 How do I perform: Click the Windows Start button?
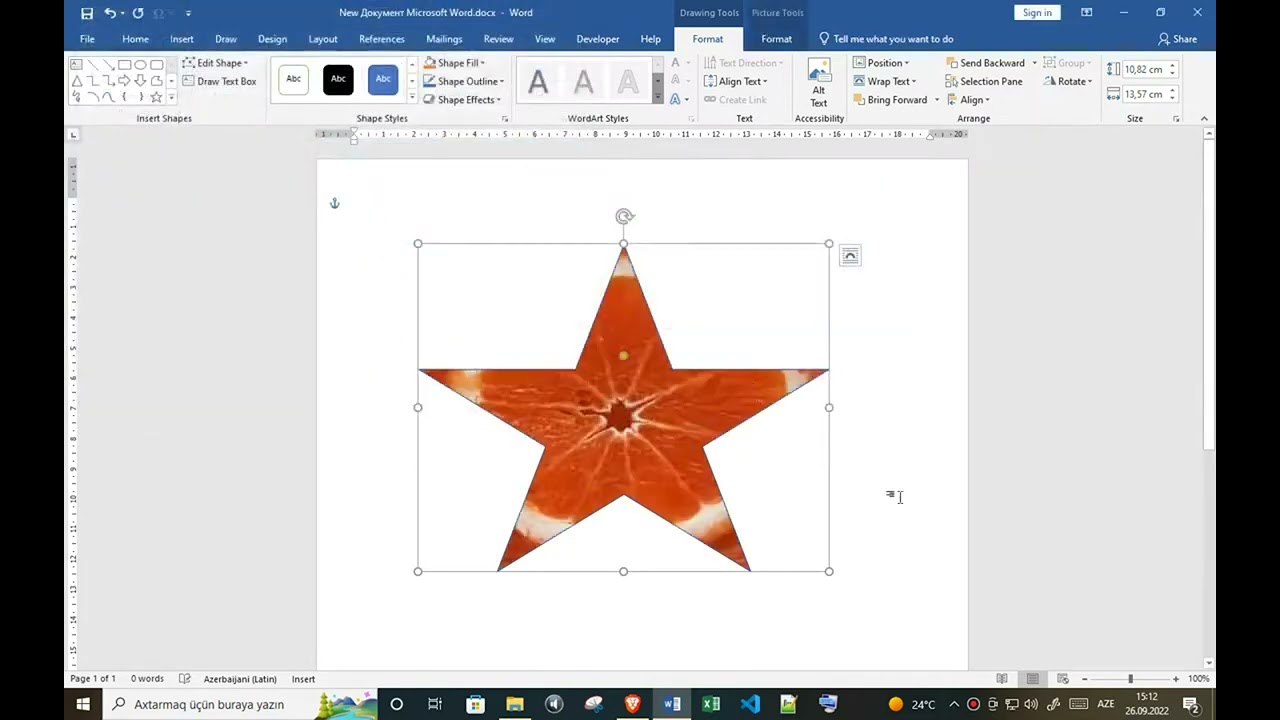[83, 704]
